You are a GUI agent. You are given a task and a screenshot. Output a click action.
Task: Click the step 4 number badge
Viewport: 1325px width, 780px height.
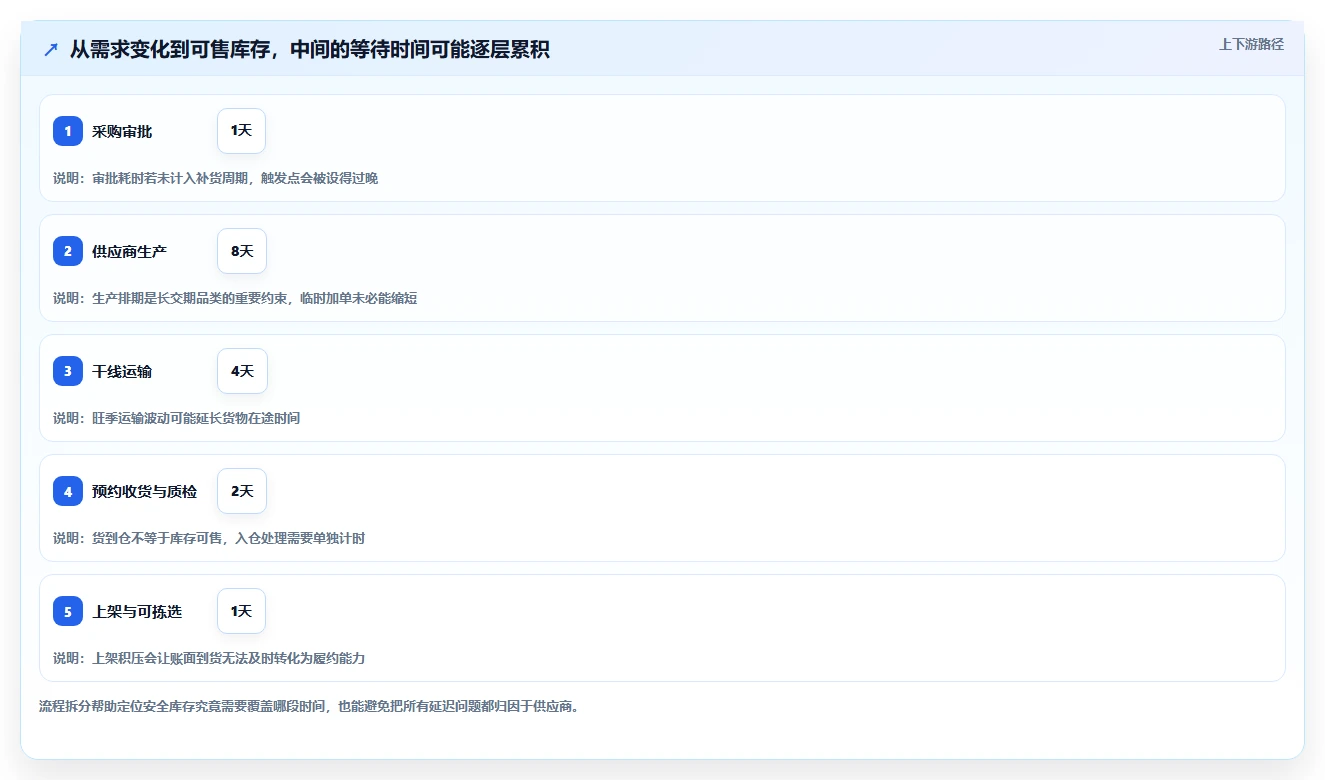pyautogui.click(x=68, y=491)
